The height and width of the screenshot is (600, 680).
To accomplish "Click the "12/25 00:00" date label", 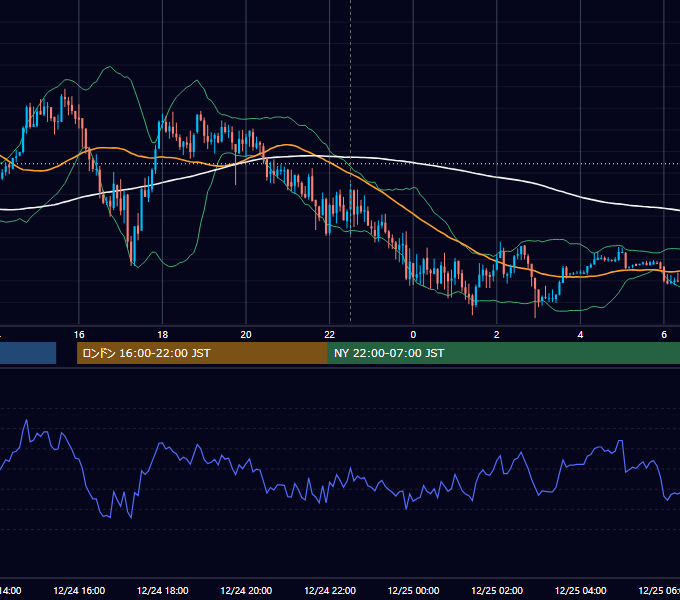I will pos(413,590).
